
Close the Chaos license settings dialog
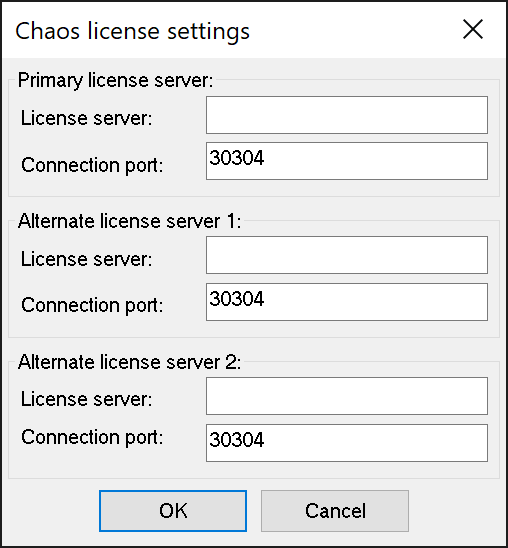tap(473, 29)
